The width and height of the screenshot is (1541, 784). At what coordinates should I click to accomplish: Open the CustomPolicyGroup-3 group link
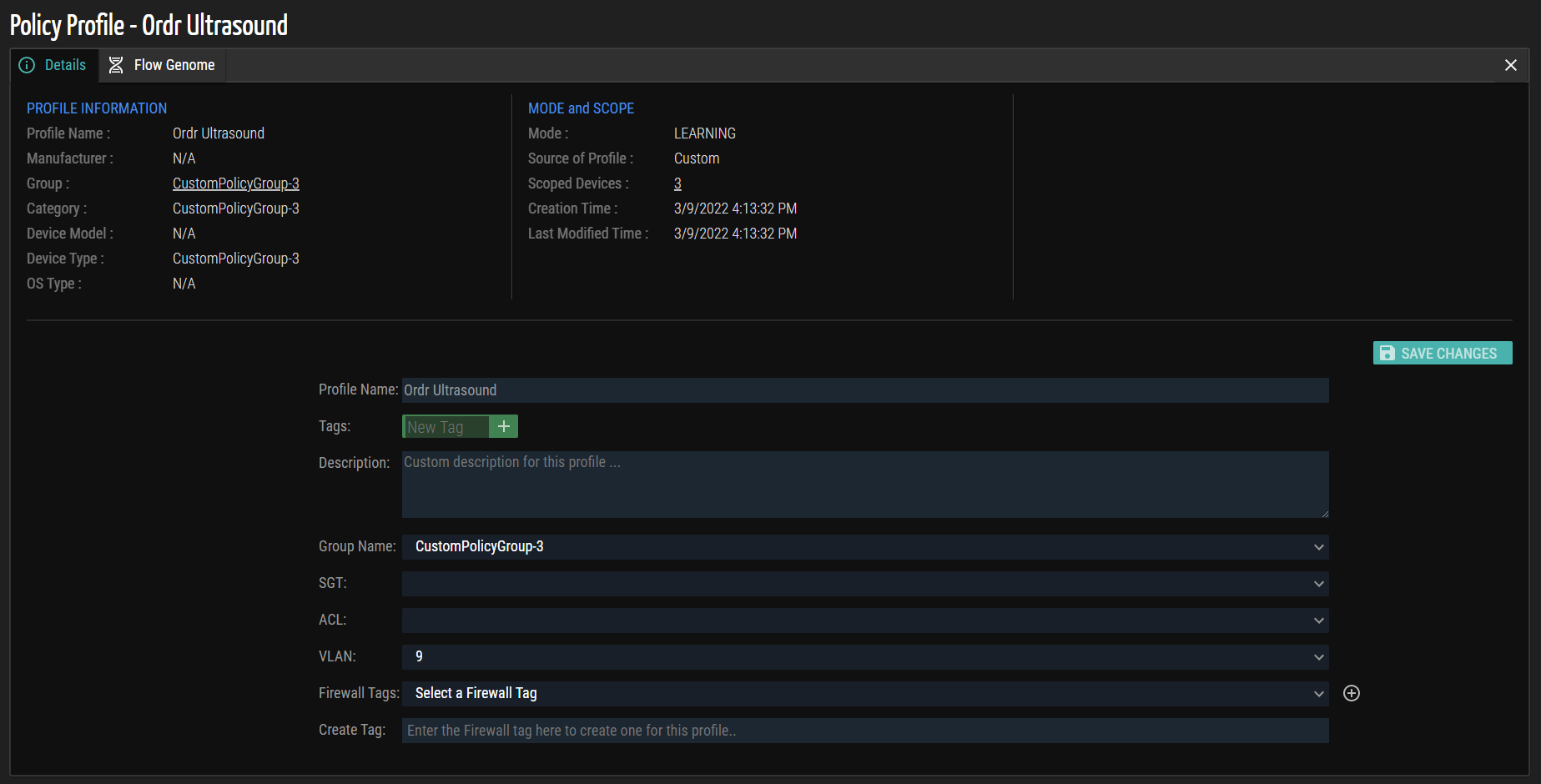235,183
